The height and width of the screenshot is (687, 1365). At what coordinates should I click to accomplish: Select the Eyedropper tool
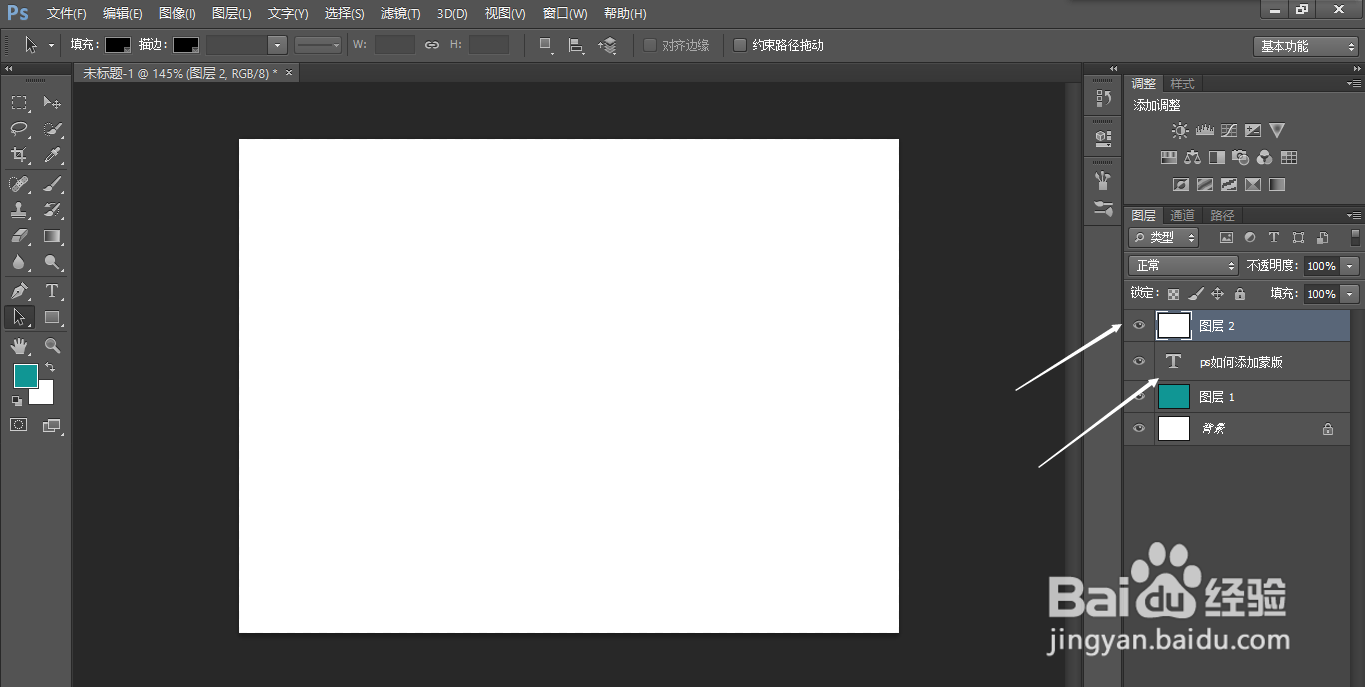(x=52, y=155)
